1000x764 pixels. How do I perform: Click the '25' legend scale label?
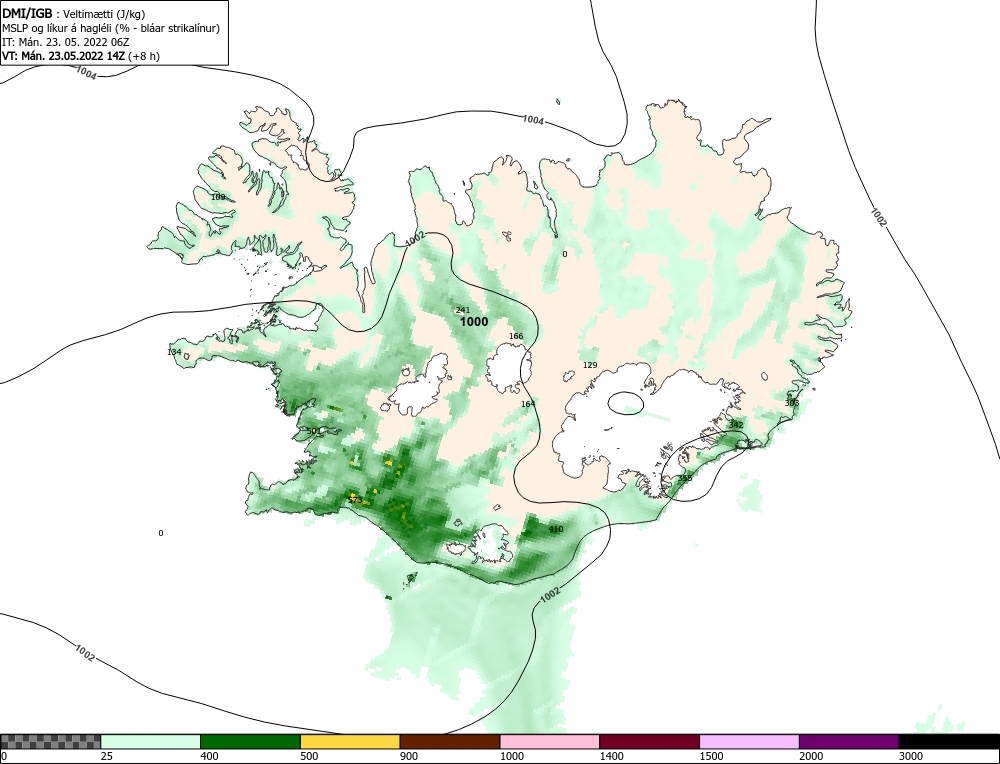[107, 756]
